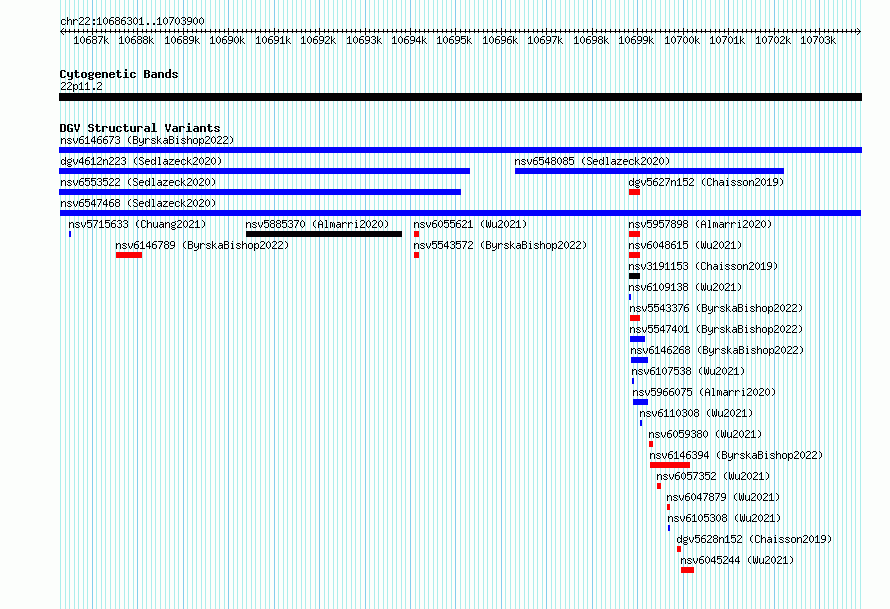Screen dimensions: 890x609
Task: Open the nsv6059380 (Wu2021) label
Action: pyautogui.click(x=705, y=434)
